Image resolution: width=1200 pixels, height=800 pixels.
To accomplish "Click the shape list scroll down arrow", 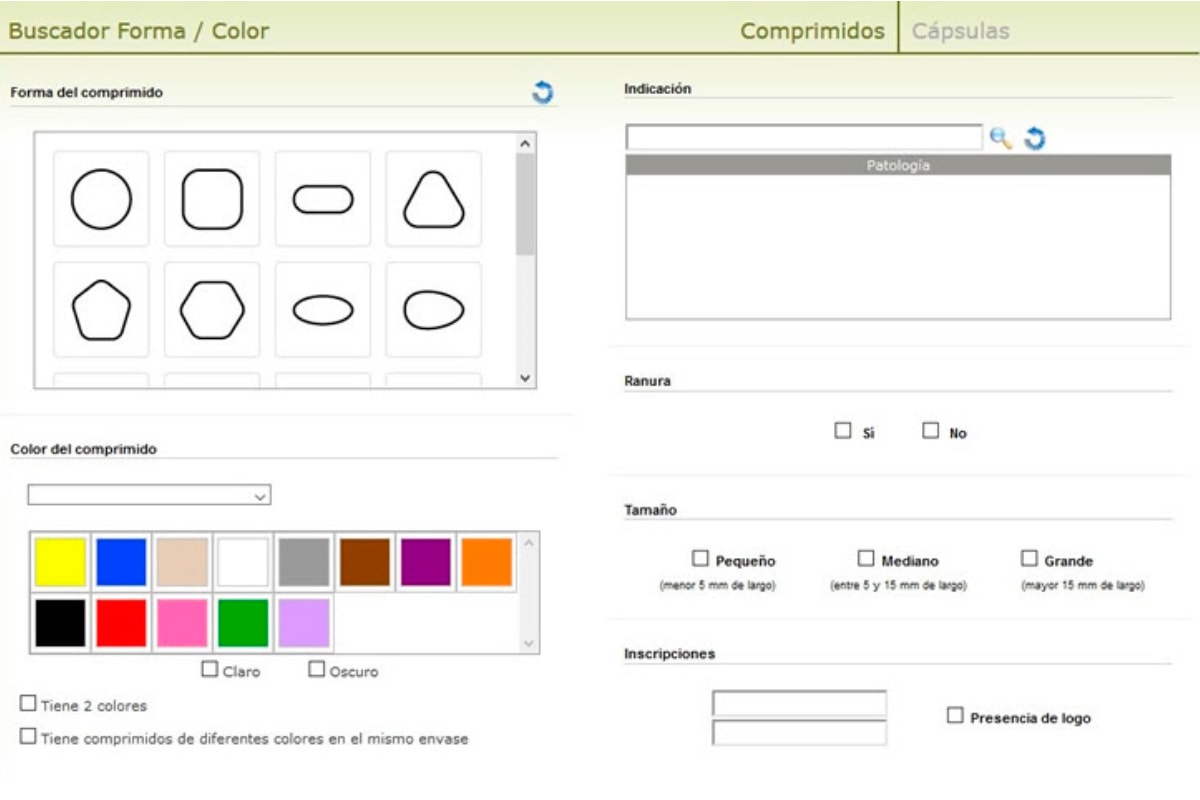I will coord(526,377).
